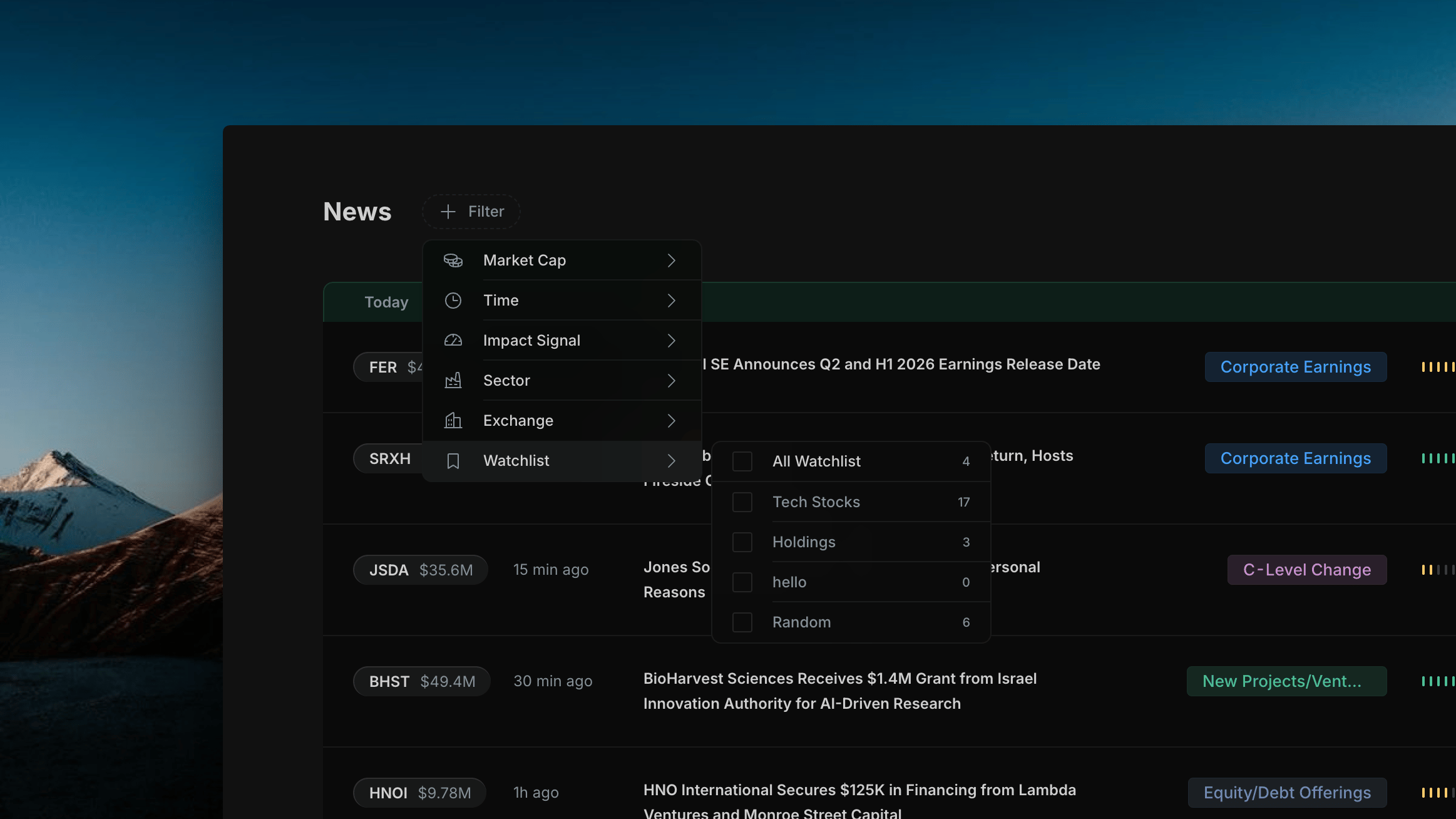Expand Time submenu chevron
Viewport: 1456px width, 819px height.
coord(672,301)
